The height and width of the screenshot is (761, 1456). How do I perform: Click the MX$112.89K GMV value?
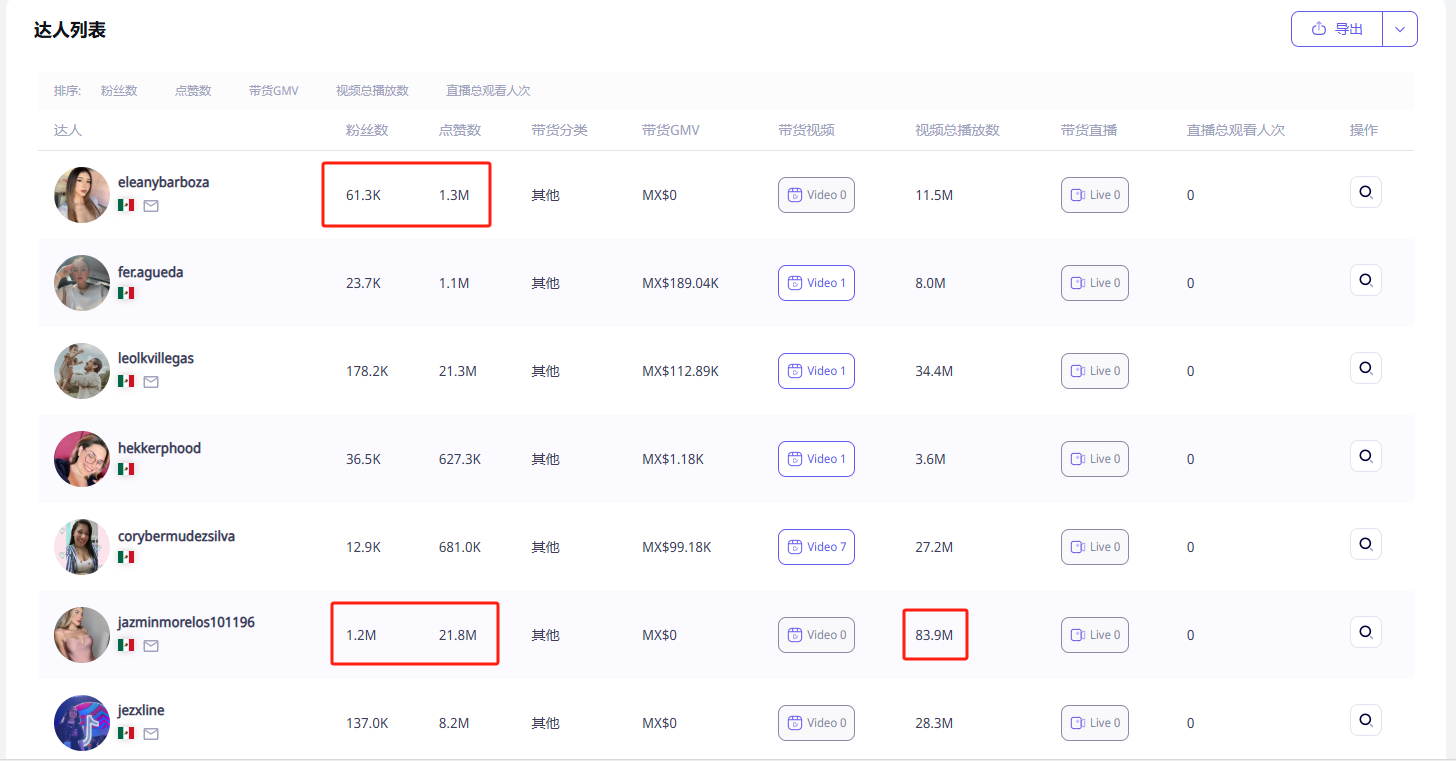[680, 371]
